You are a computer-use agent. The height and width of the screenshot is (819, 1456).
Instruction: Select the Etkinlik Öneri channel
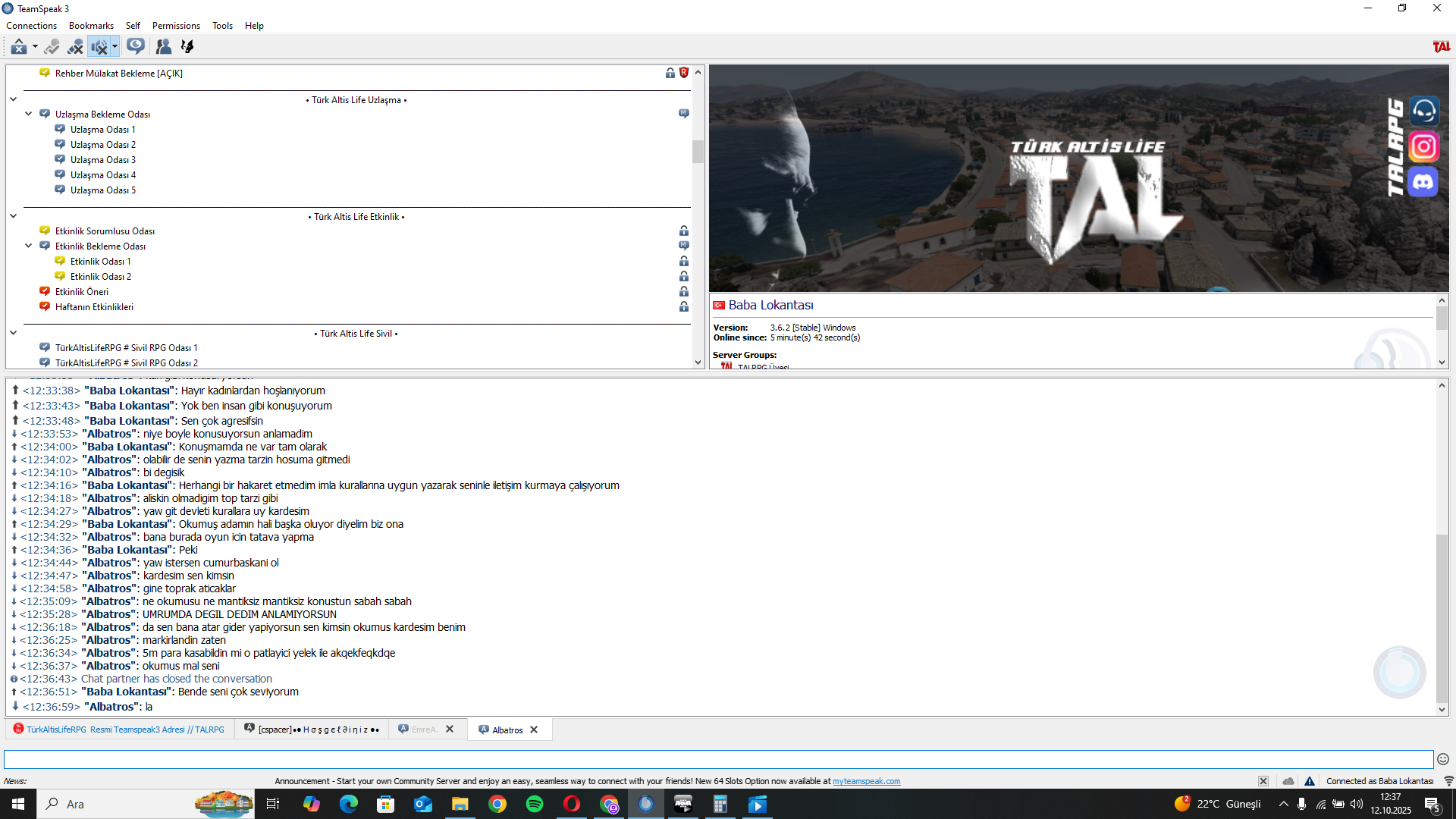point(82,292)
